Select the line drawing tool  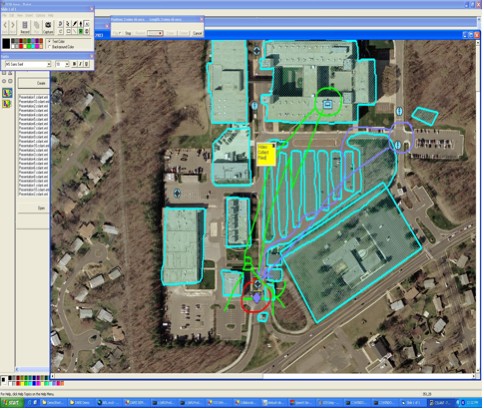[75, 31]
